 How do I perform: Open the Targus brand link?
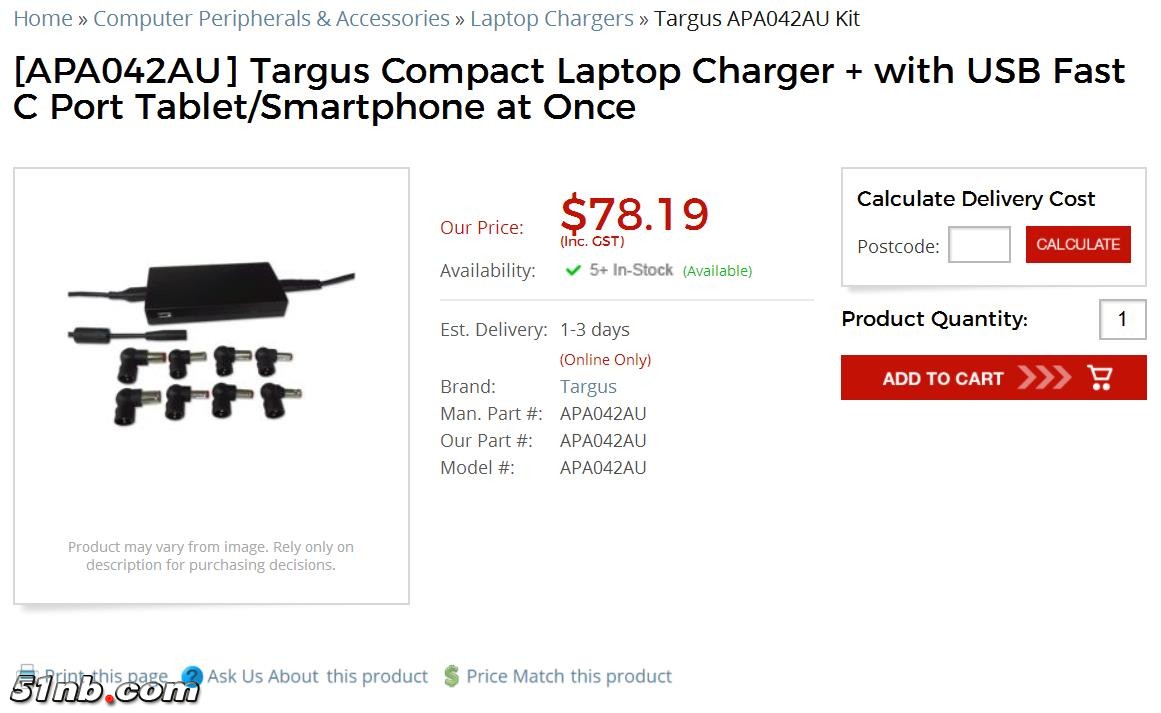coord(588,386)
